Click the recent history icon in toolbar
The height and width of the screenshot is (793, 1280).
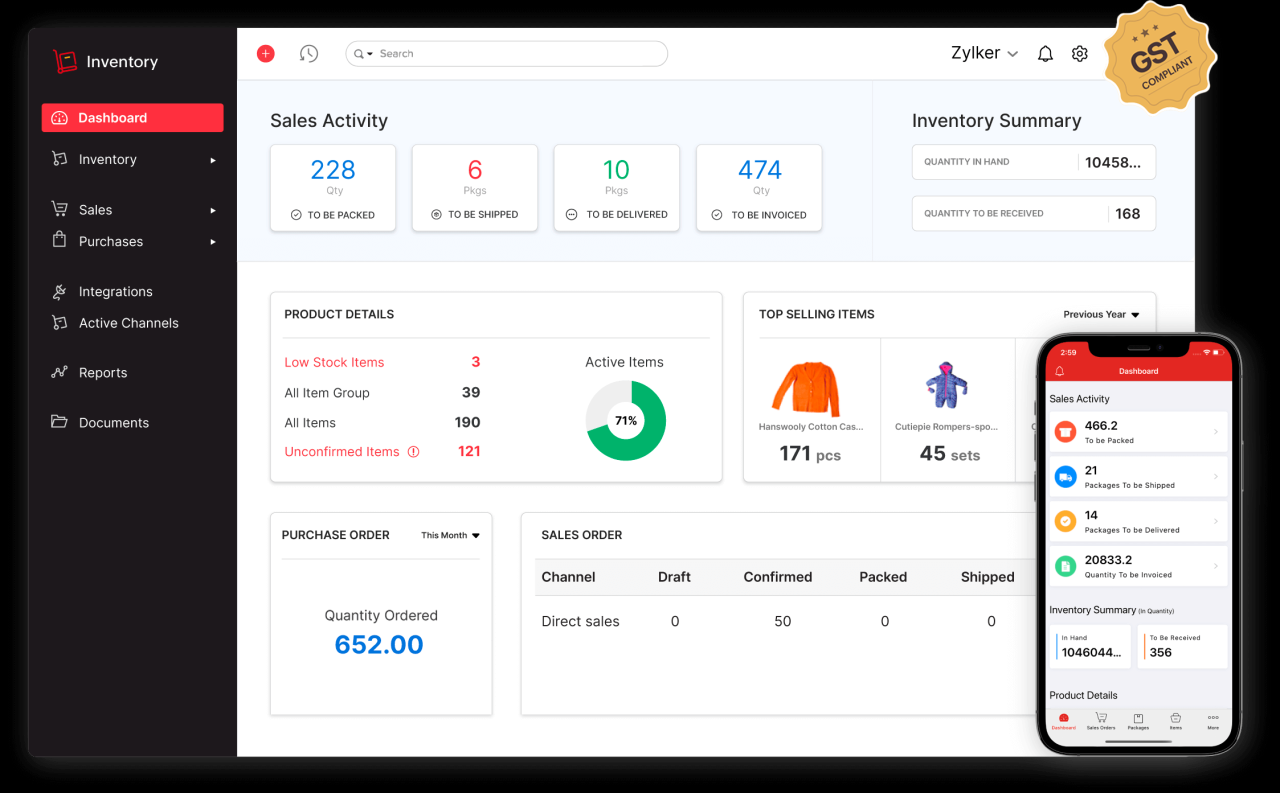coord(309,53)
